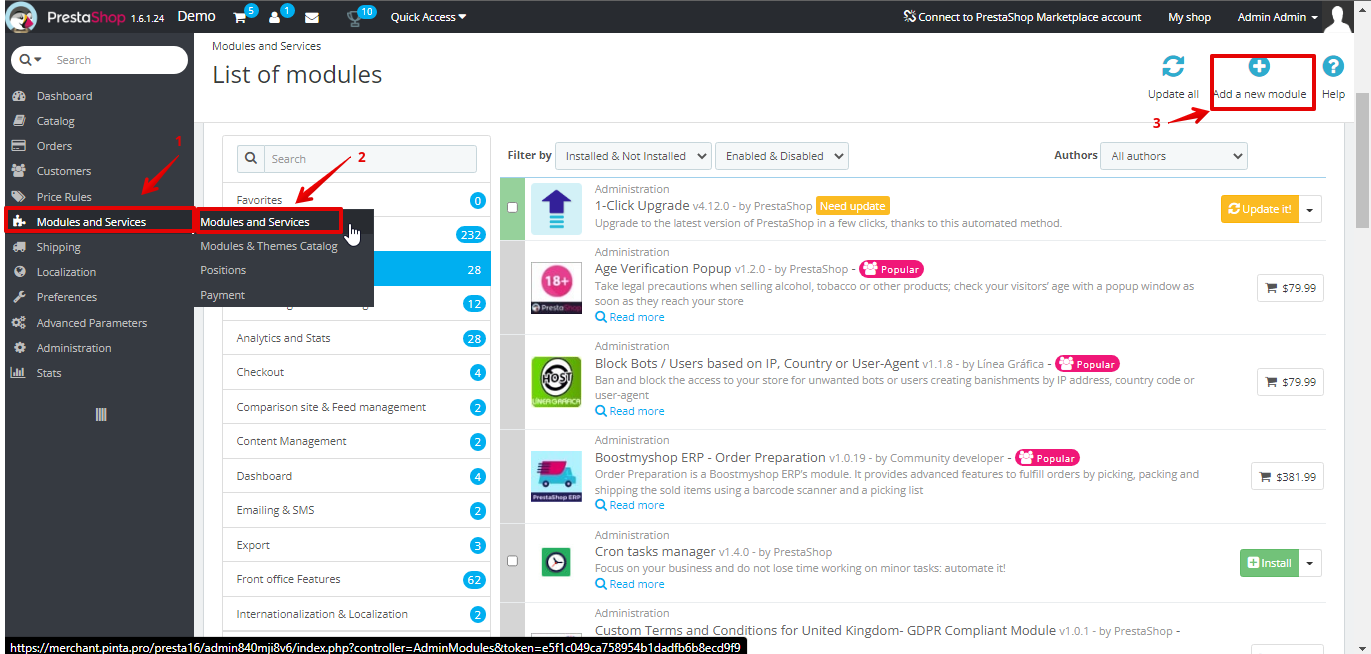This screenshot has height=654, width=1371.
Task: Click the Add a new module plus icon
Action: click(1259, 67)
